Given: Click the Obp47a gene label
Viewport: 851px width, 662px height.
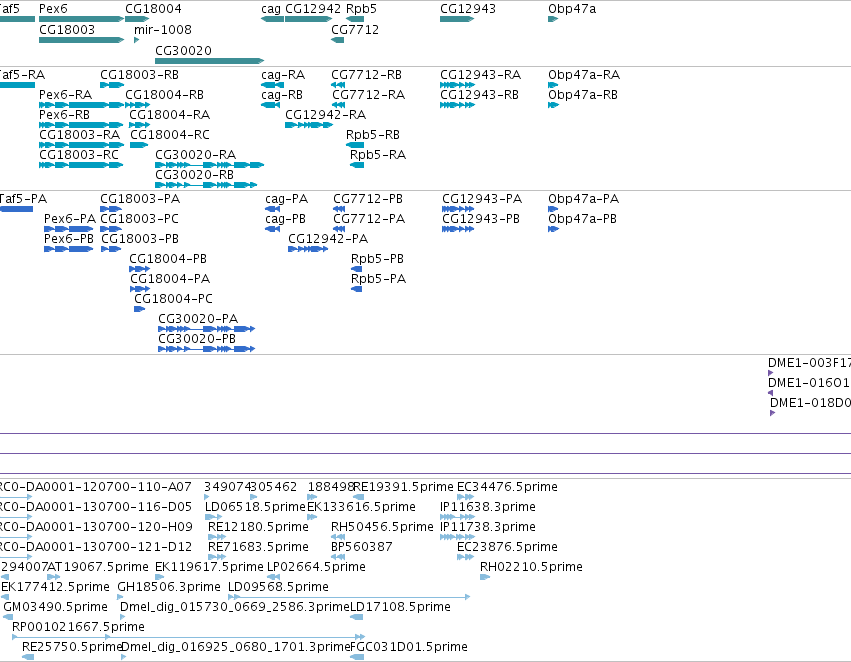Looking at the screenshot, I should tap(572, 9).
